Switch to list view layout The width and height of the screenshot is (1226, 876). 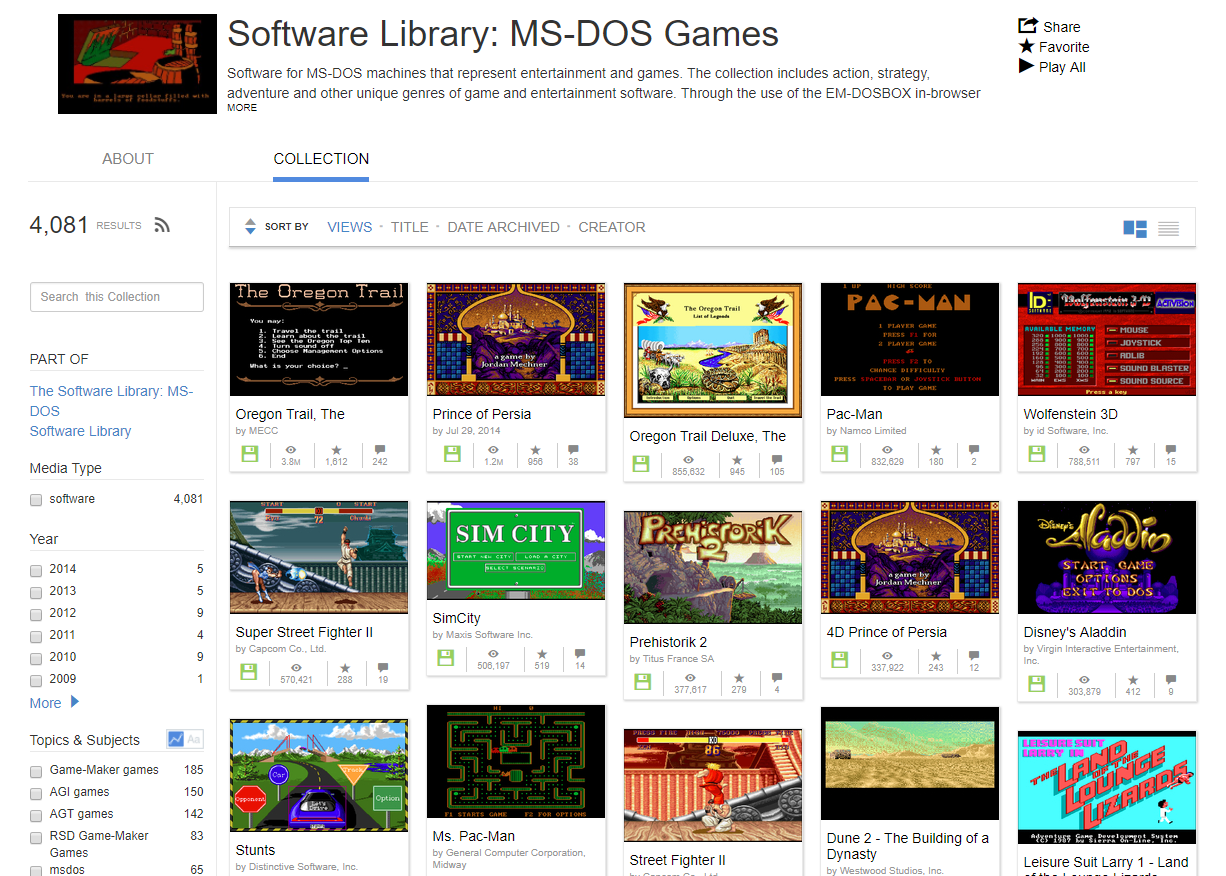pos(1168,228)
